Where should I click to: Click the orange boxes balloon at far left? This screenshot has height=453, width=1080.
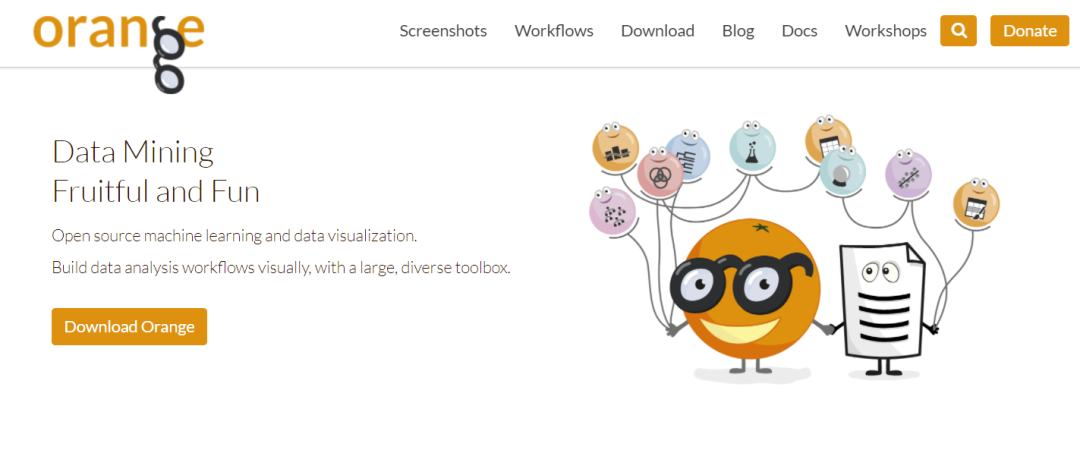tap(615, 149)
